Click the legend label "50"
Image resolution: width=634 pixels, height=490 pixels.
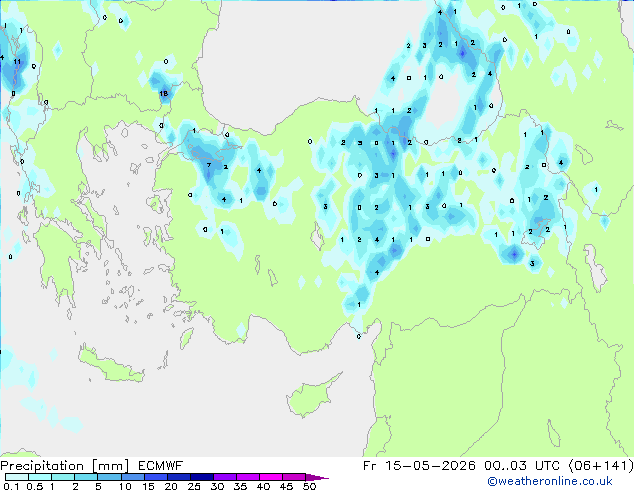point(309,486)
